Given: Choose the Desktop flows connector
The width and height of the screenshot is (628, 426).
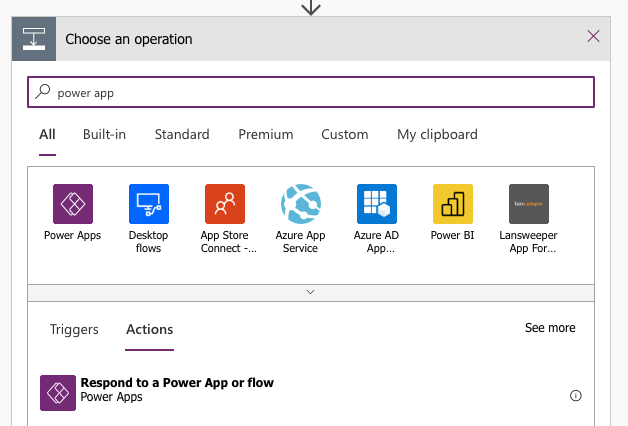Looking at the screenshot, I should pos(149,204).
